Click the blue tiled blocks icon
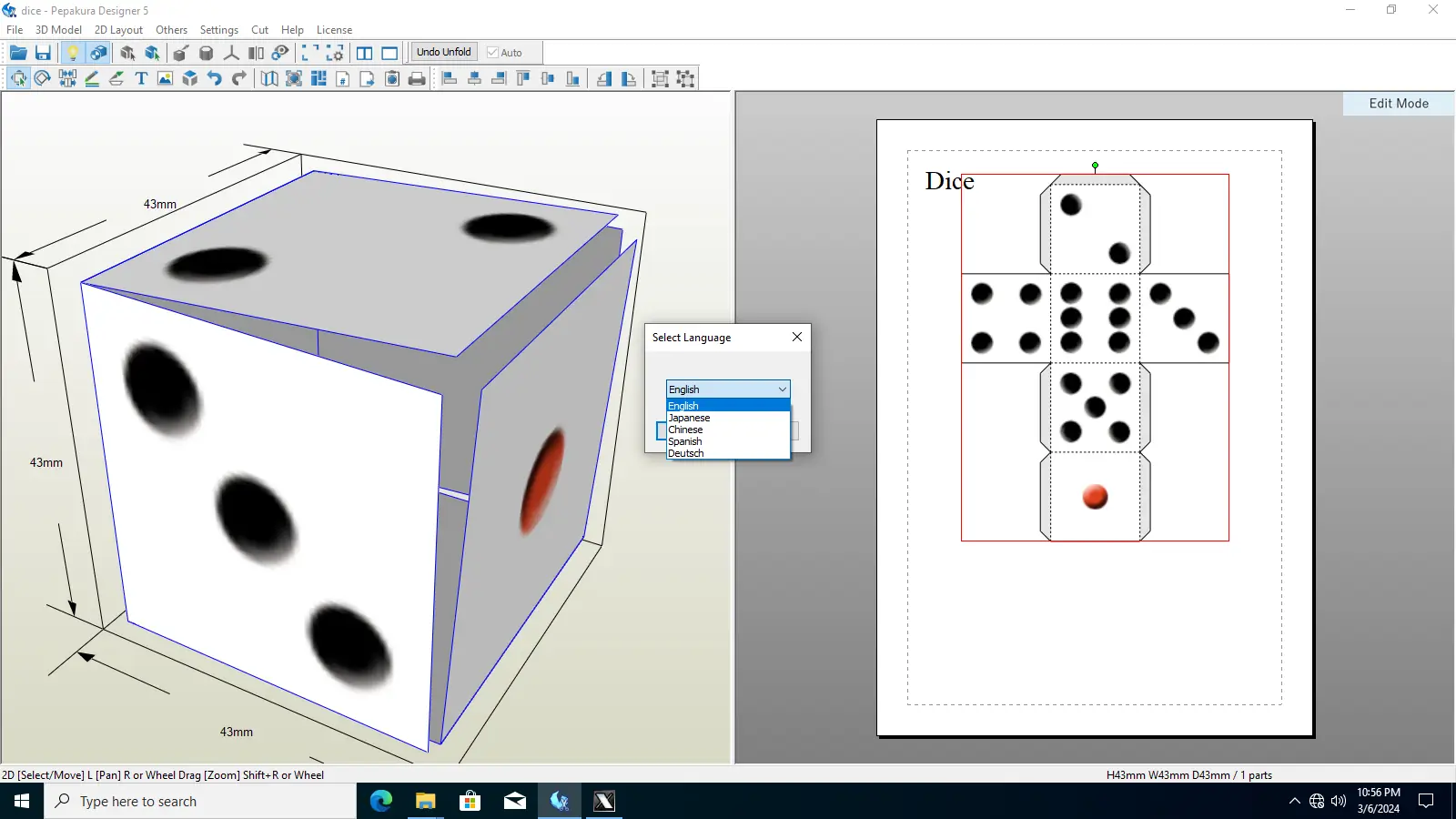This screenshot has width=1456, height=819. (x=318, y=78)
